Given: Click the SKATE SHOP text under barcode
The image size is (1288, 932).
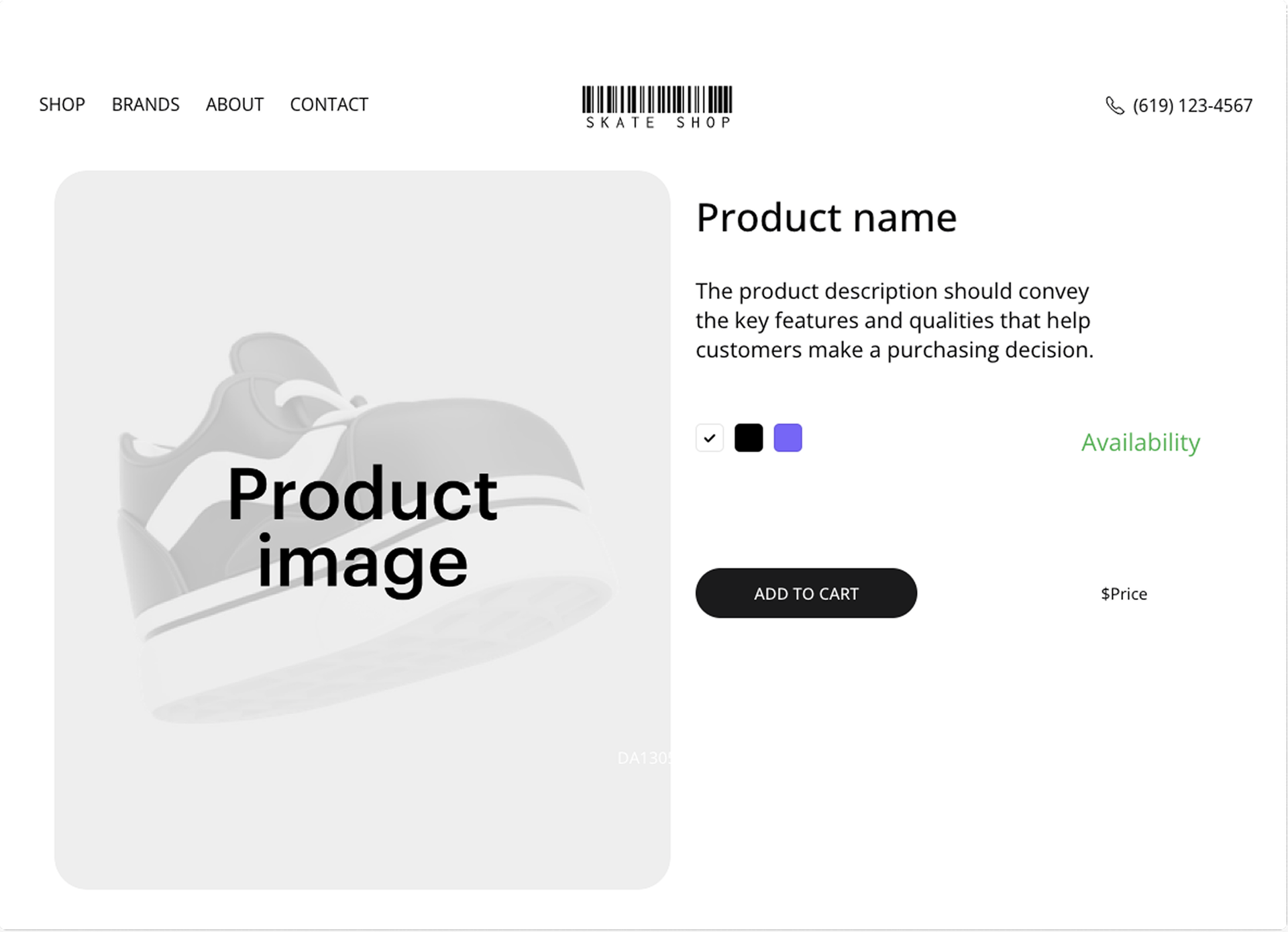Looking at the screenshot, I should coord(658,122).
